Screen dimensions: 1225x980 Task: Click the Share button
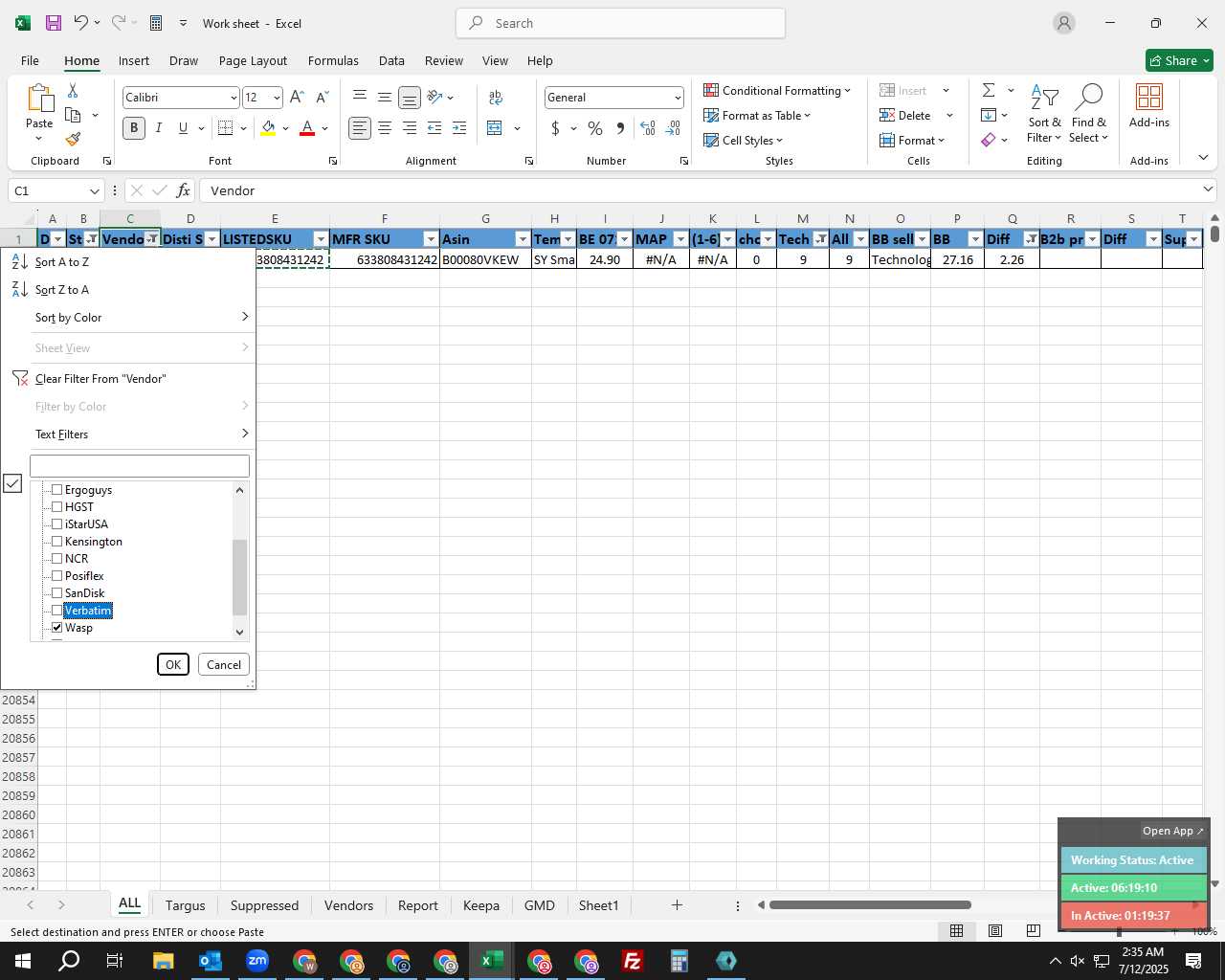click(x=1180, y=60)
